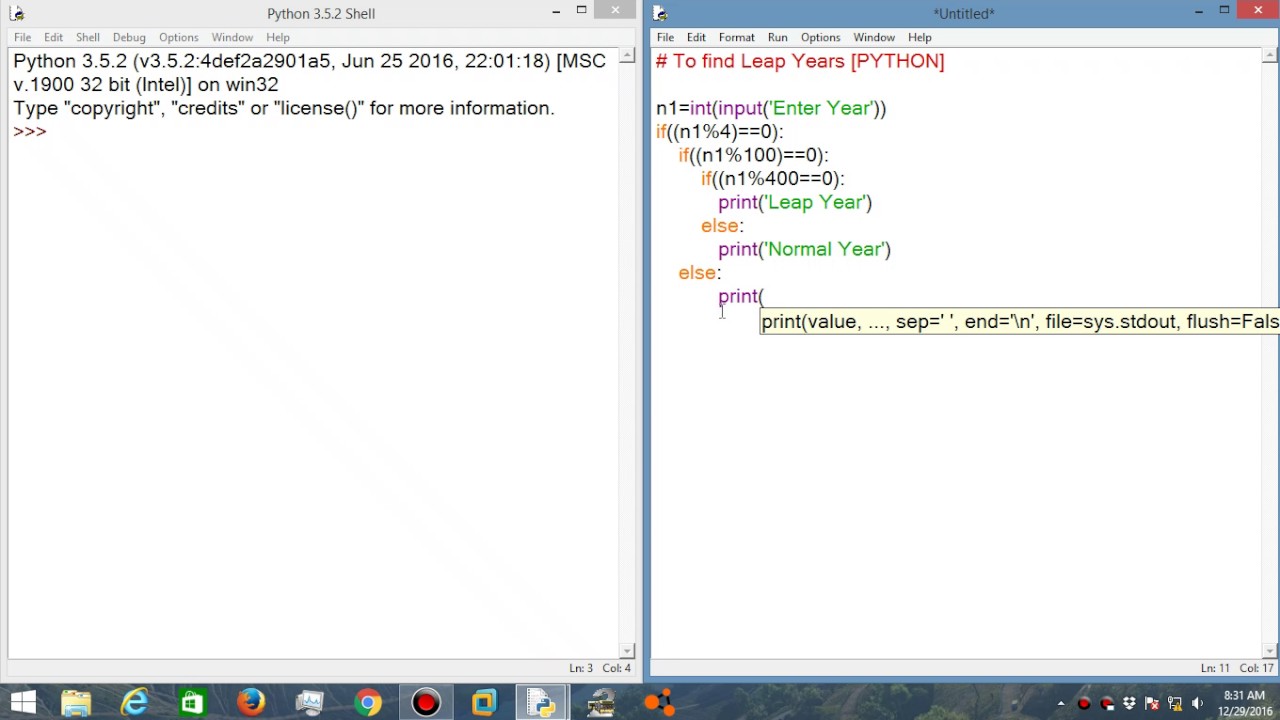Open Format menu in Untitled editor
The height and width of the screenshot is (720, 1280).
[736, 37]
